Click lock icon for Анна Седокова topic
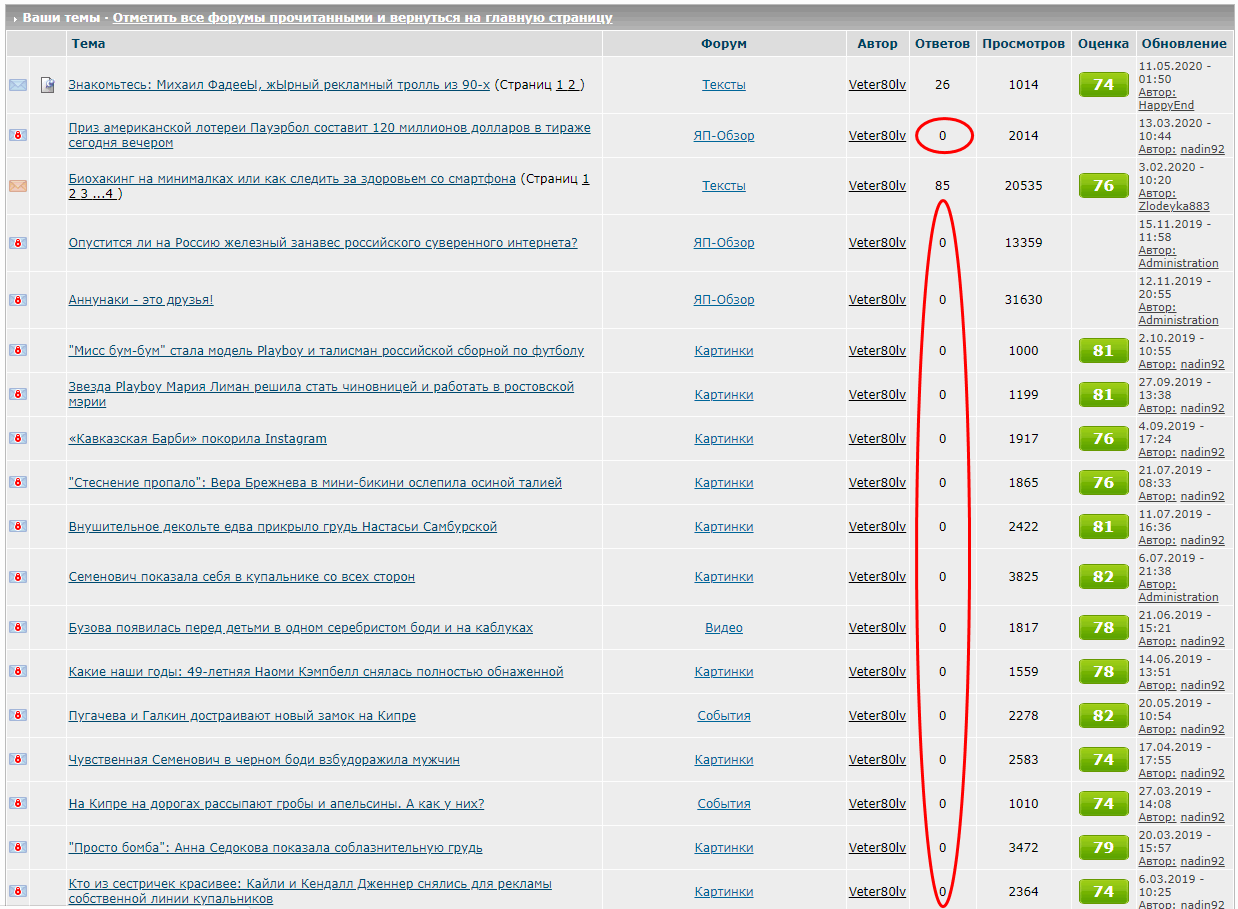Viewport: 1238px width, 909px height. 18,847
